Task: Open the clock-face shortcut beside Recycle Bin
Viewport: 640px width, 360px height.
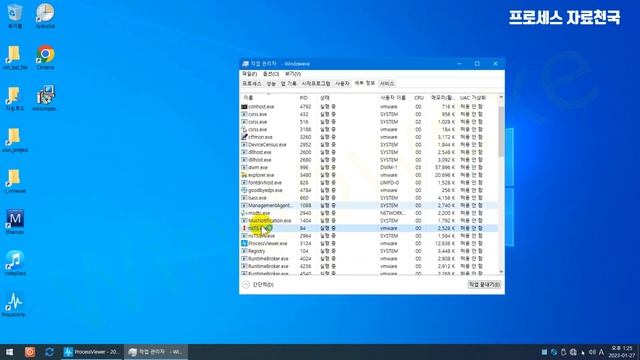Action: 45,16
